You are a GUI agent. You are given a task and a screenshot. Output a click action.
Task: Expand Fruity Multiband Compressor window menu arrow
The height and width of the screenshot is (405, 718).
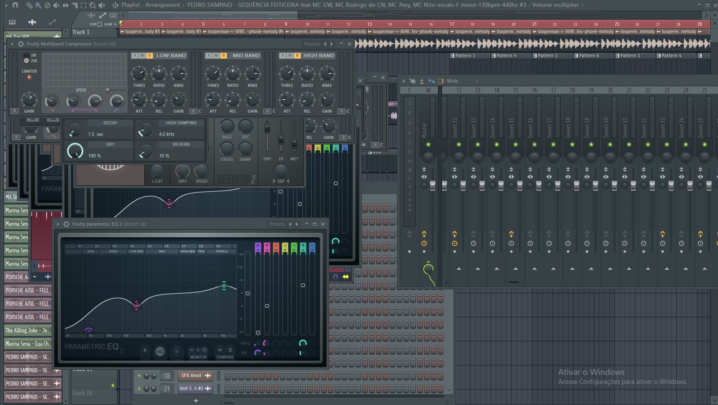click(x=11, y=44)
